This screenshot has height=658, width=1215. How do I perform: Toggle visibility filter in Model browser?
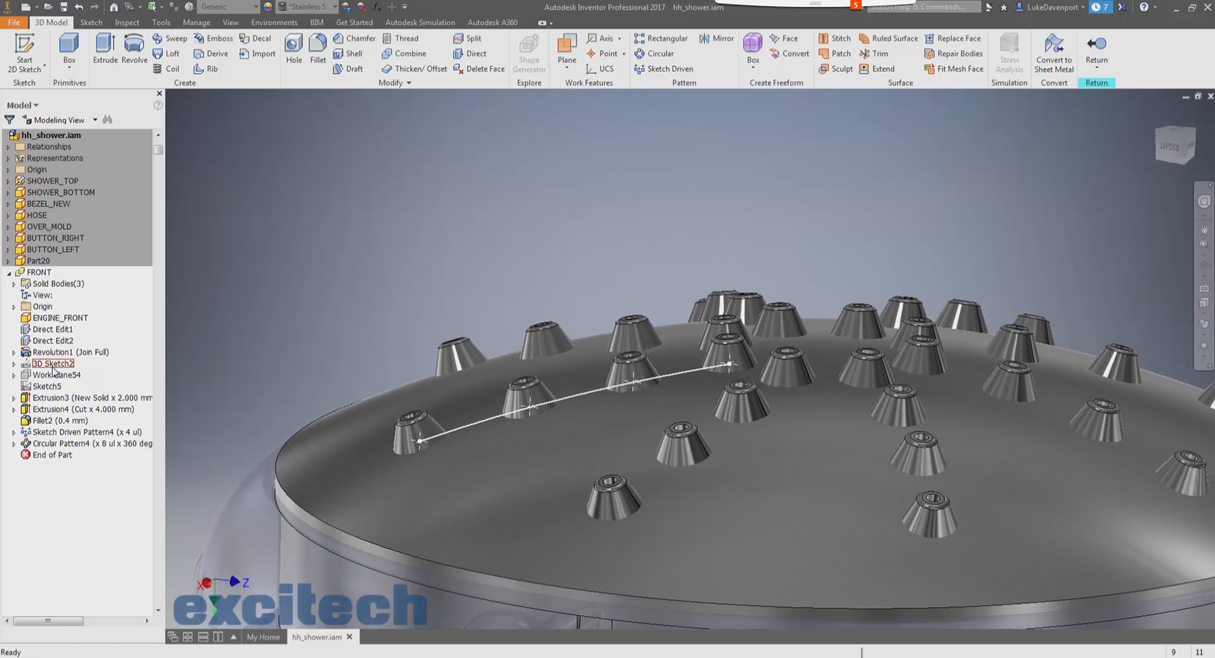point(10,118)
